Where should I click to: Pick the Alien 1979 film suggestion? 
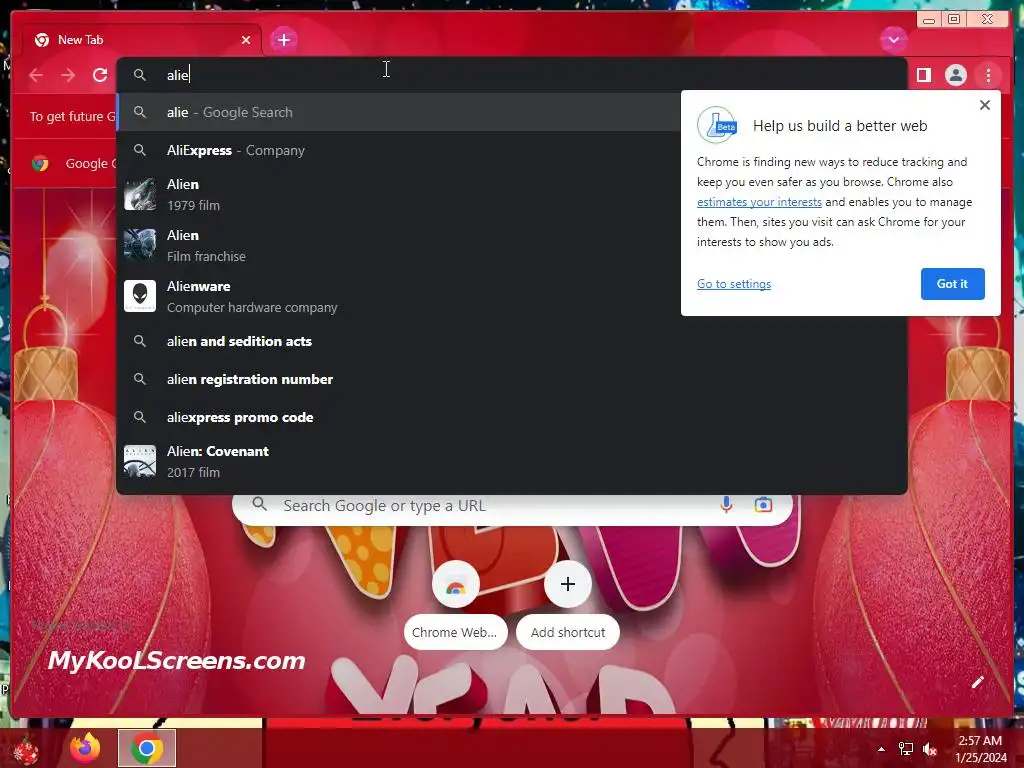click(x=399, y=195)
